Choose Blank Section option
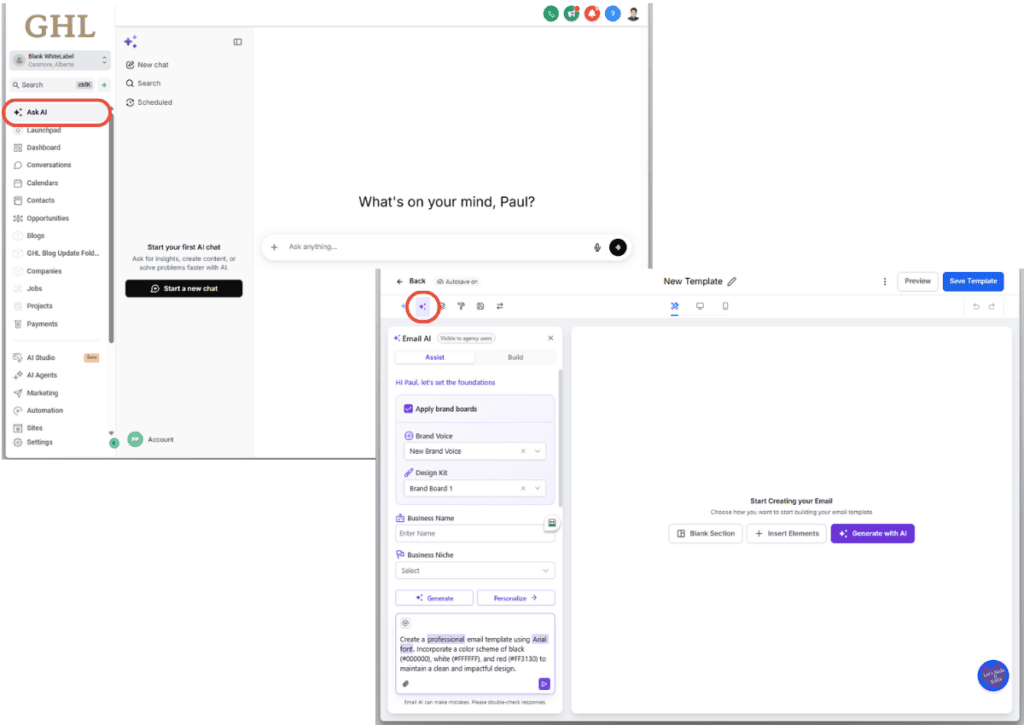 coord(705,534)
